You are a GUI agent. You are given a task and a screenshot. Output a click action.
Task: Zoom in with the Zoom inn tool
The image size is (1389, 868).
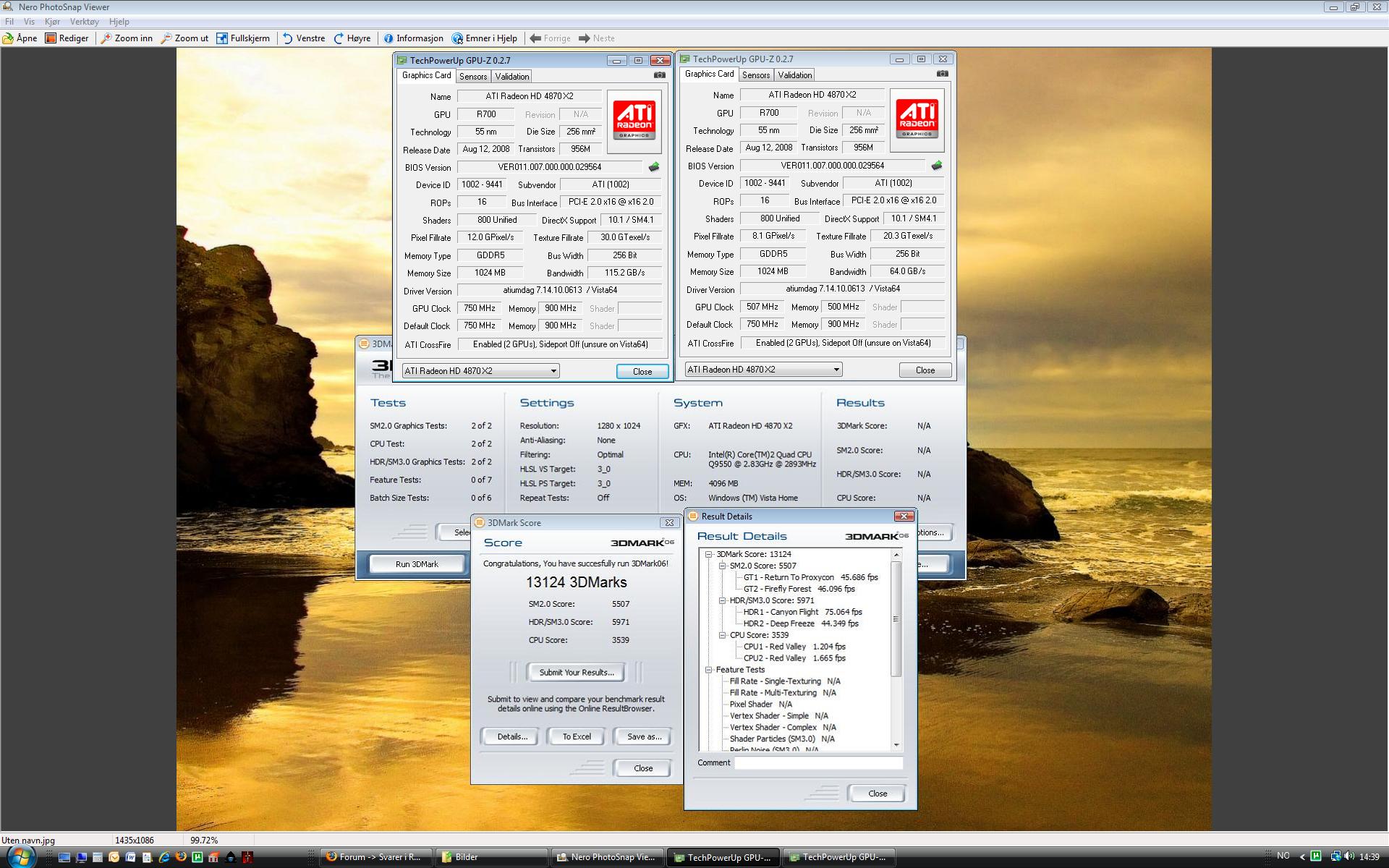pyautogui.click(x=127, y=38)
